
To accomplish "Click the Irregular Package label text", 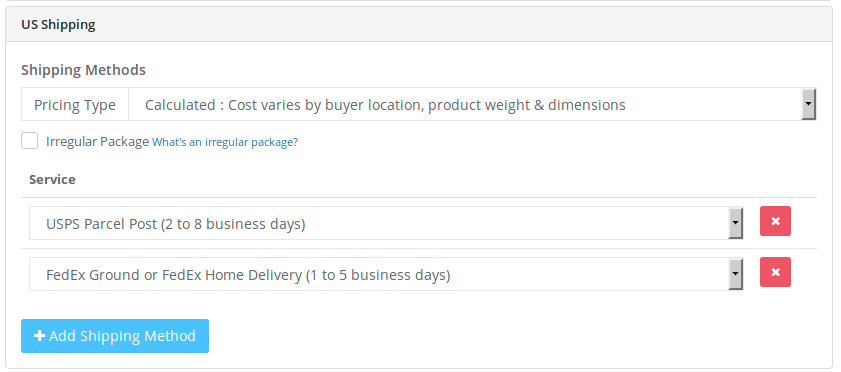I will (97, 142).
